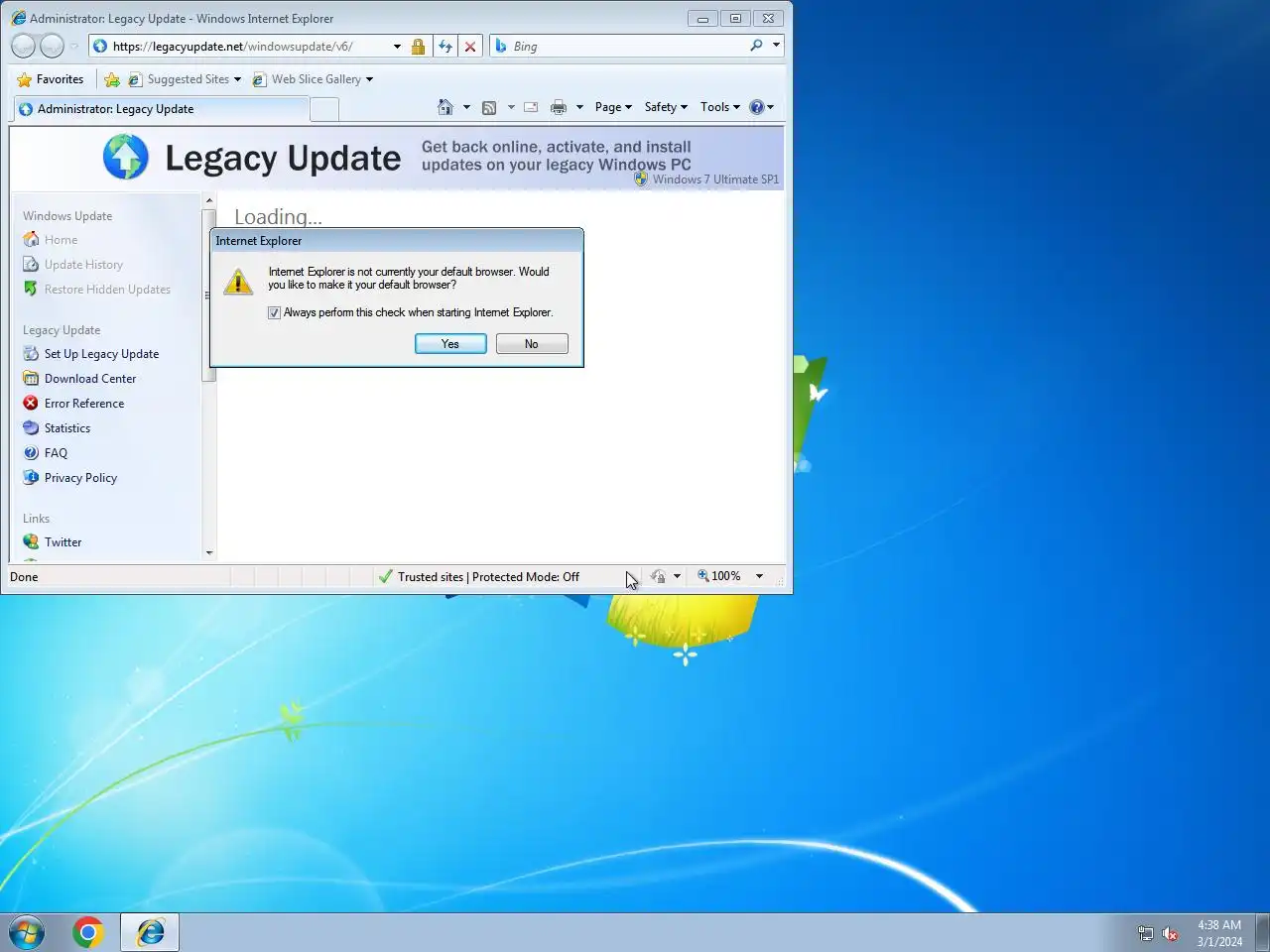1270x952 pixels.
Task: Open the Favorites star button
Action: click(x=51, y=79)
